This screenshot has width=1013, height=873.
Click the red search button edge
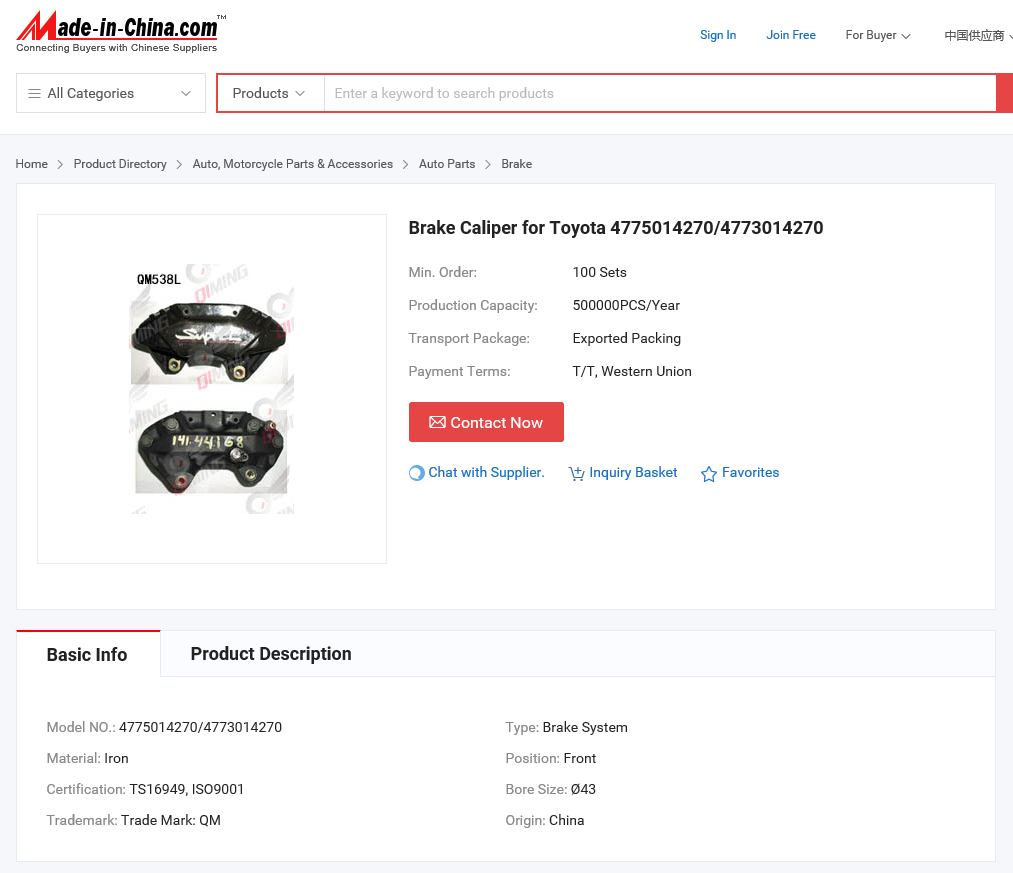click(1004, 93)
